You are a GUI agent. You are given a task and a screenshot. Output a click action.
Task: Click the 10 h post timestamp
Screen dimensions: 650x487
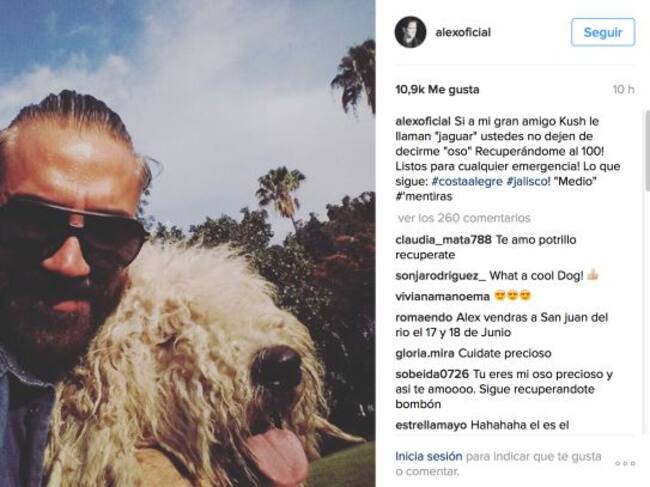point(623,90)
